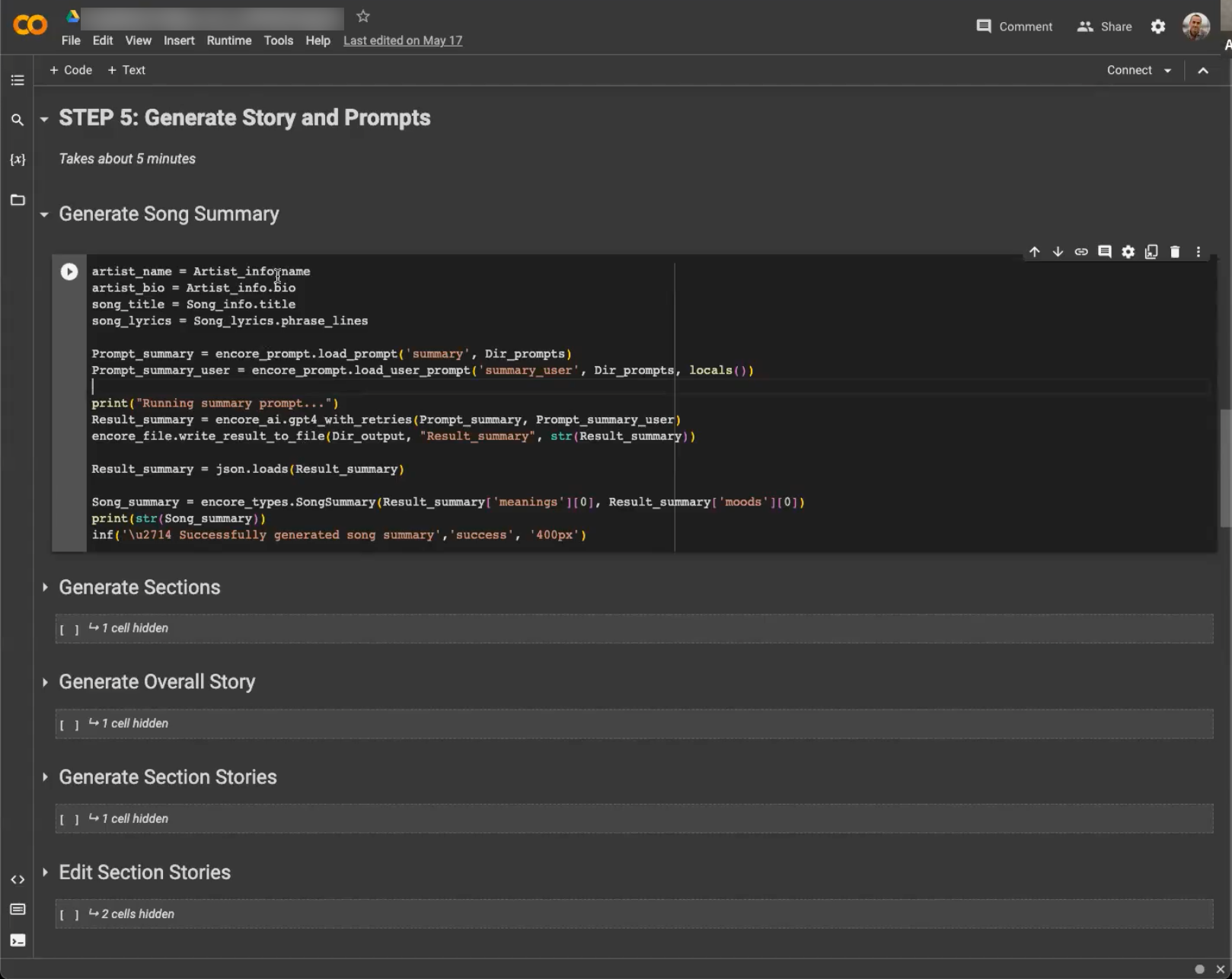Open the table of contents sidebar icon
The width and height of the screenshot is (1232, 979).
point(18,80)
